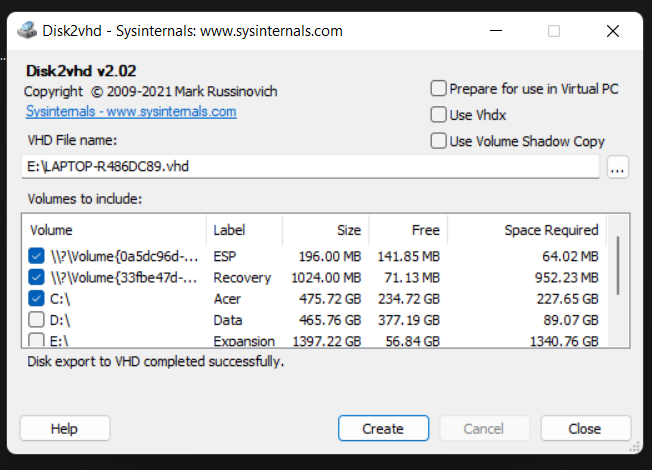Uncheck the Recovery volume checkbox
The width and height of the screenshot is (652, 470).
tap(36, 277)
